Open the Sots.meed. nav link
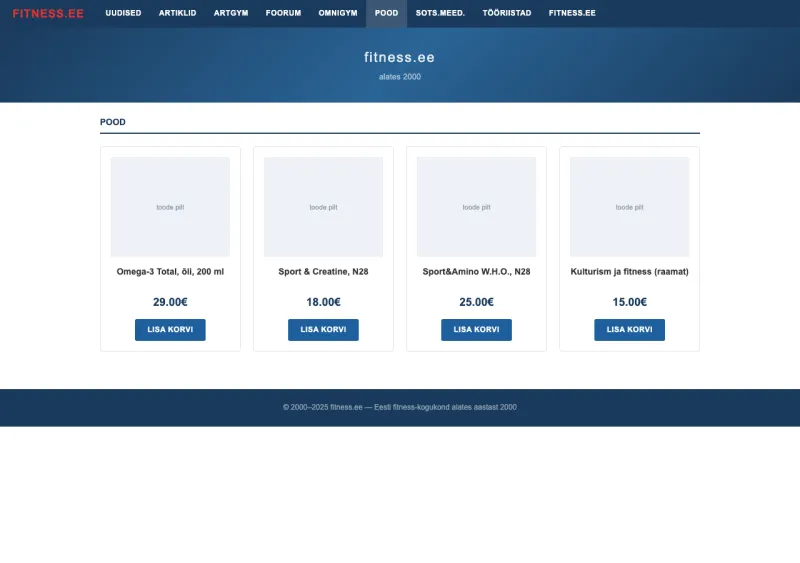Image resolution: width=800 pixels, height=563 pixels. [440, 13]
